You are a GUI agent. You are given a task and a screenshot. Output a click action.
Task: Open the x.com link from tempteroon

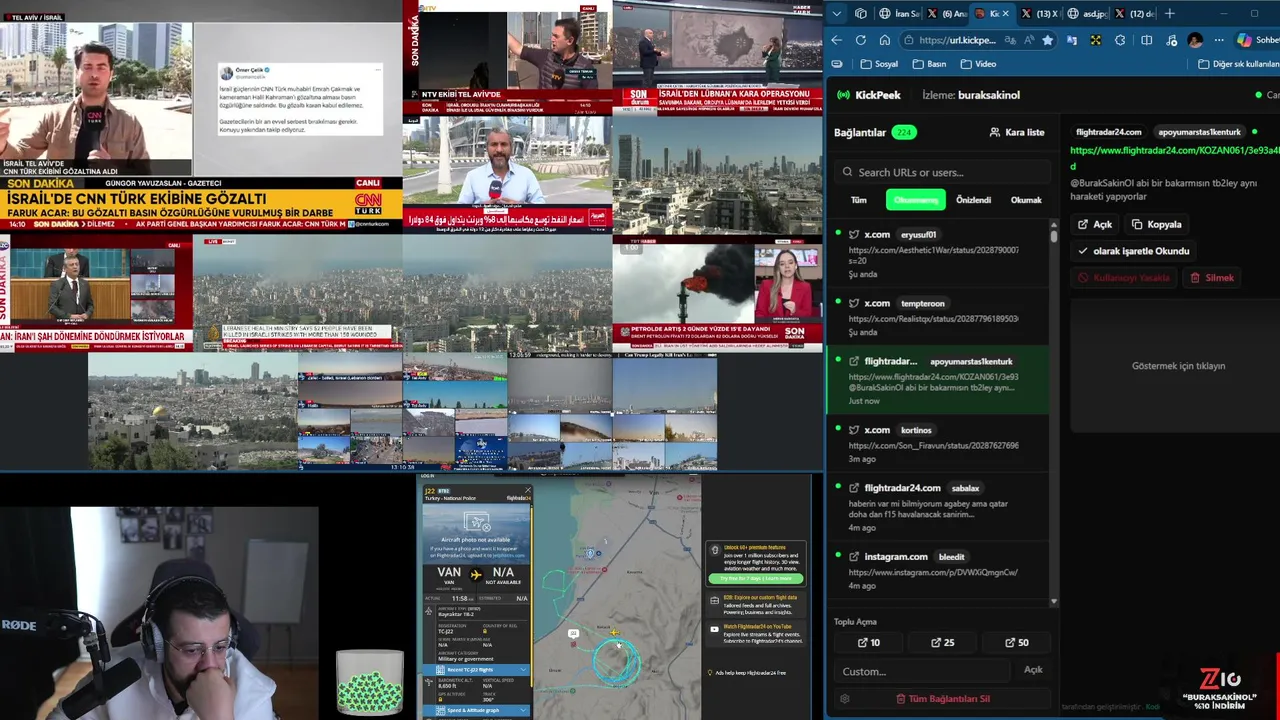[937, 317]
